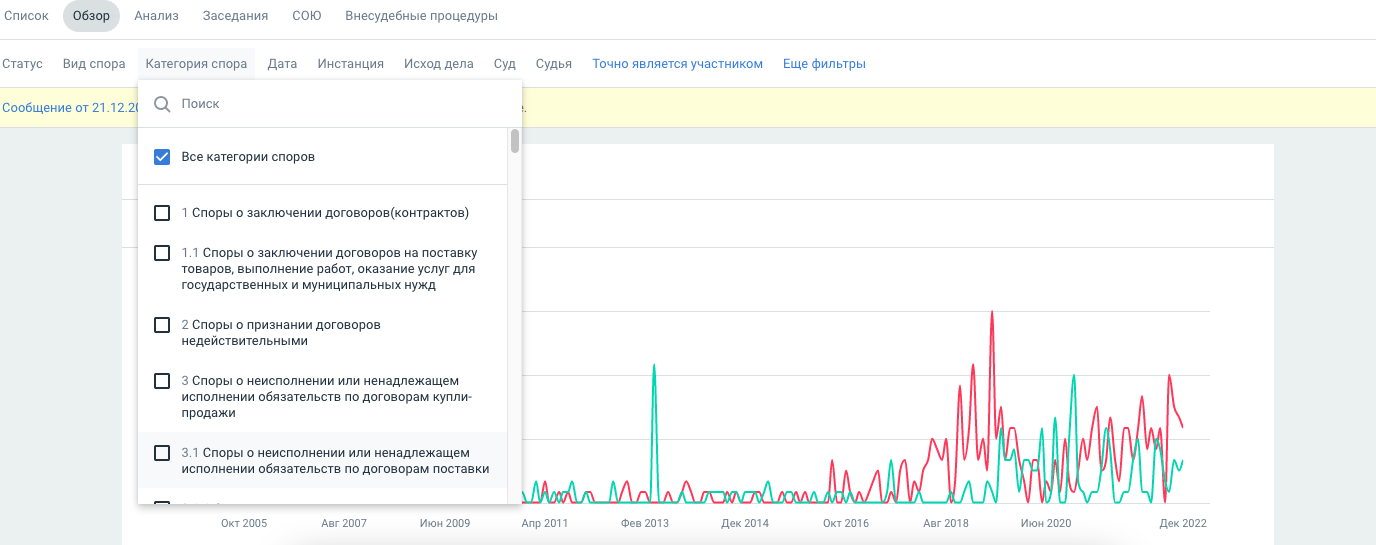The height and width of the screenshot is (545, 1376).
Task: Click the Еще фильтры link
Action: 824,64
